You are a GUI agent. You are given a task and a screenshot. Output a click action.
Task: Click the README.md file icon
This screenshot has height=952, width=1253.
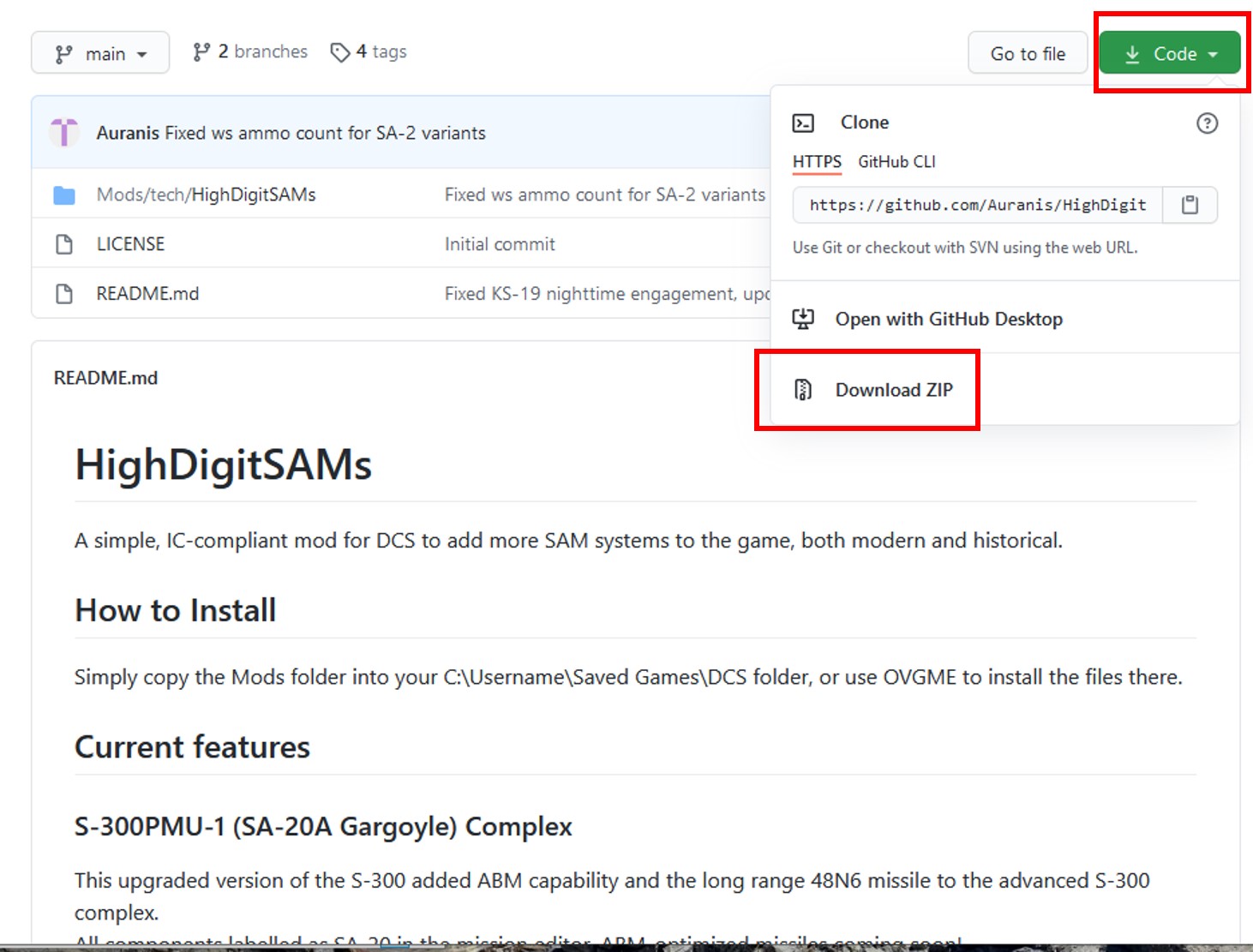[x=64, y=294]
